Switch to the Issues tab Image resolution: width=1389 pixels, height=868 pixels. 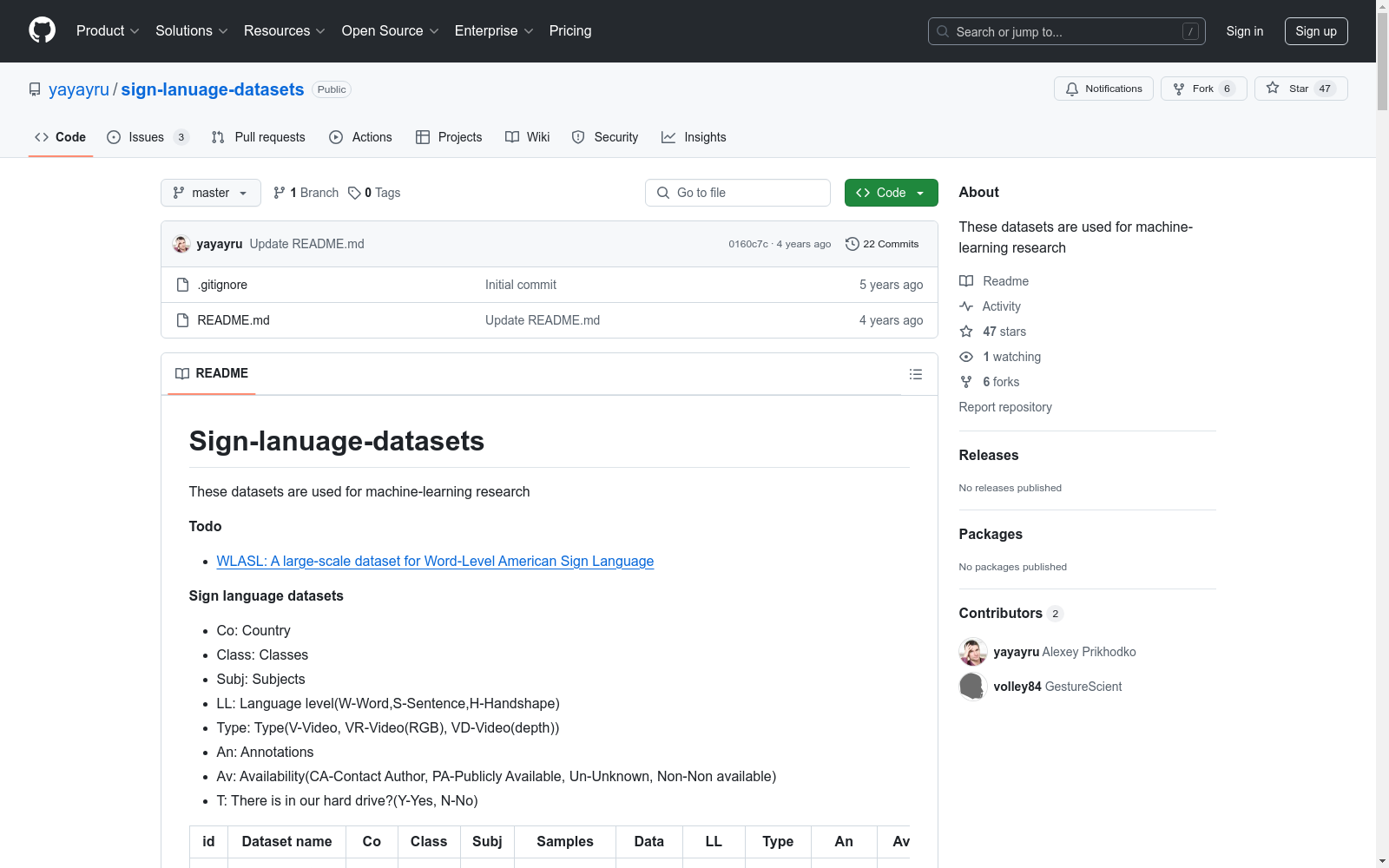pyautogui.click(x=147, y=137)
